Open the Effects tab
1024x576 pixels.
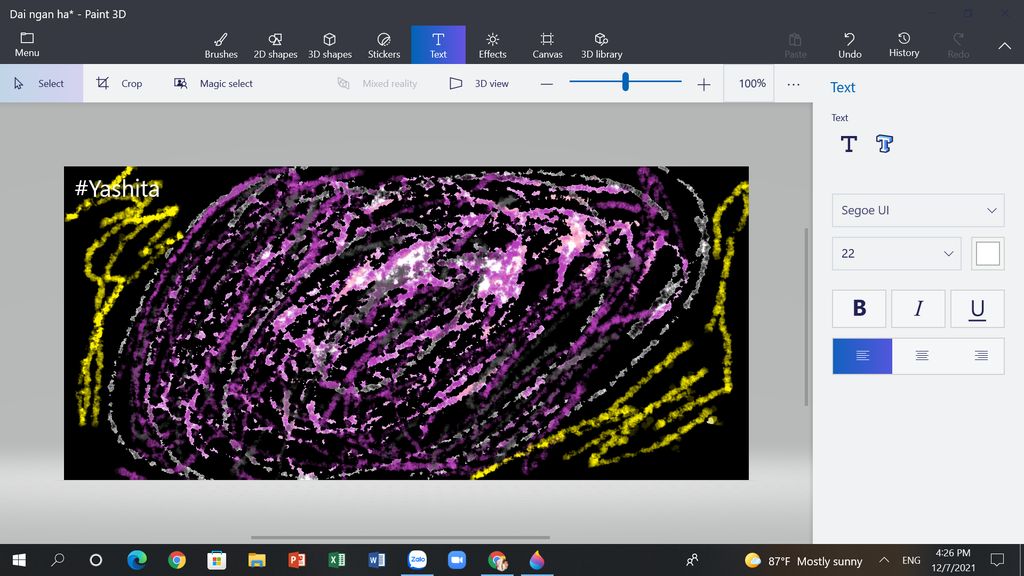coord(492,46)
